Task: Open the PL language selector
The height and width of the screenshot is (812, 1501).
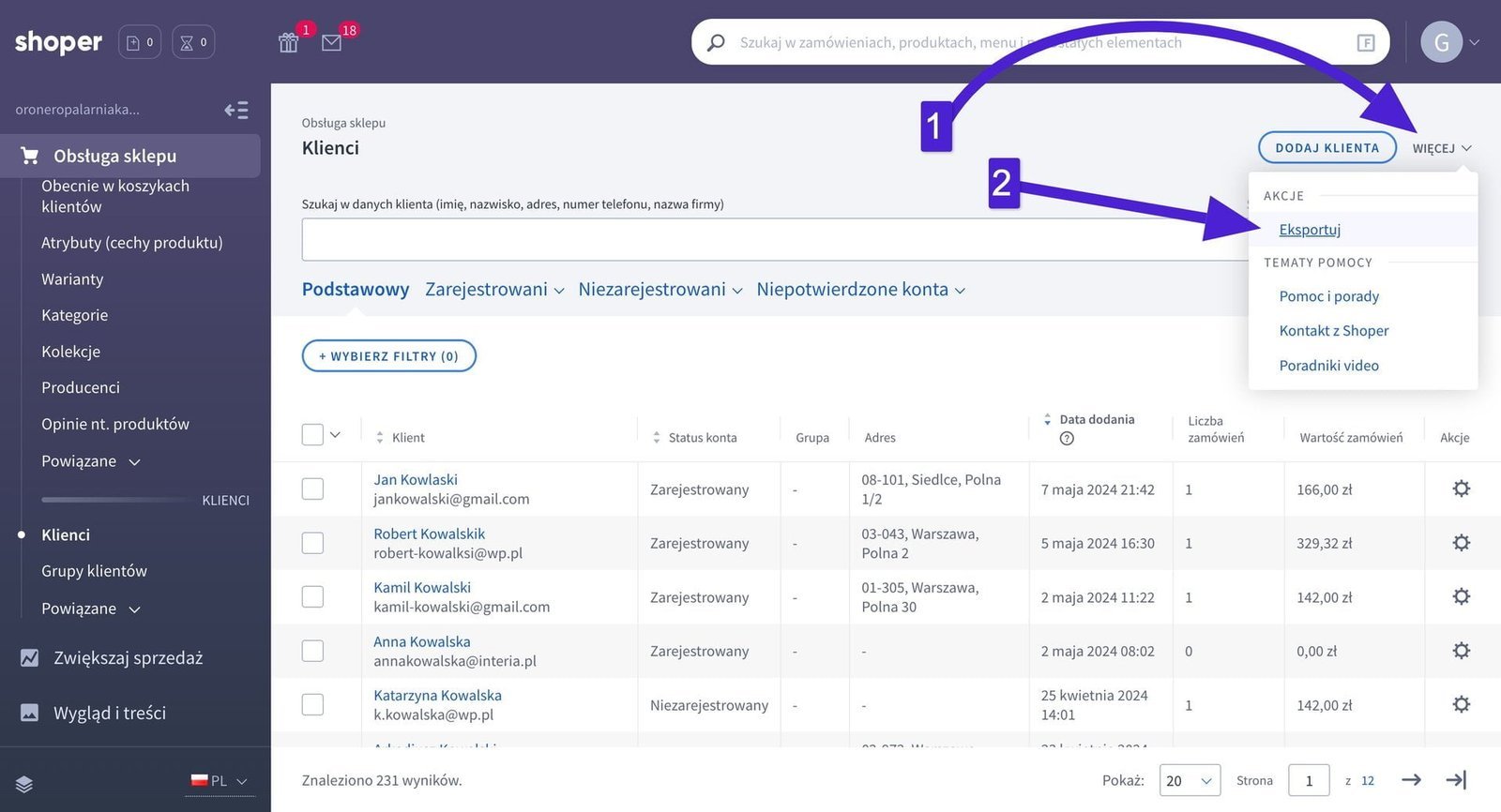Action: 220,781
